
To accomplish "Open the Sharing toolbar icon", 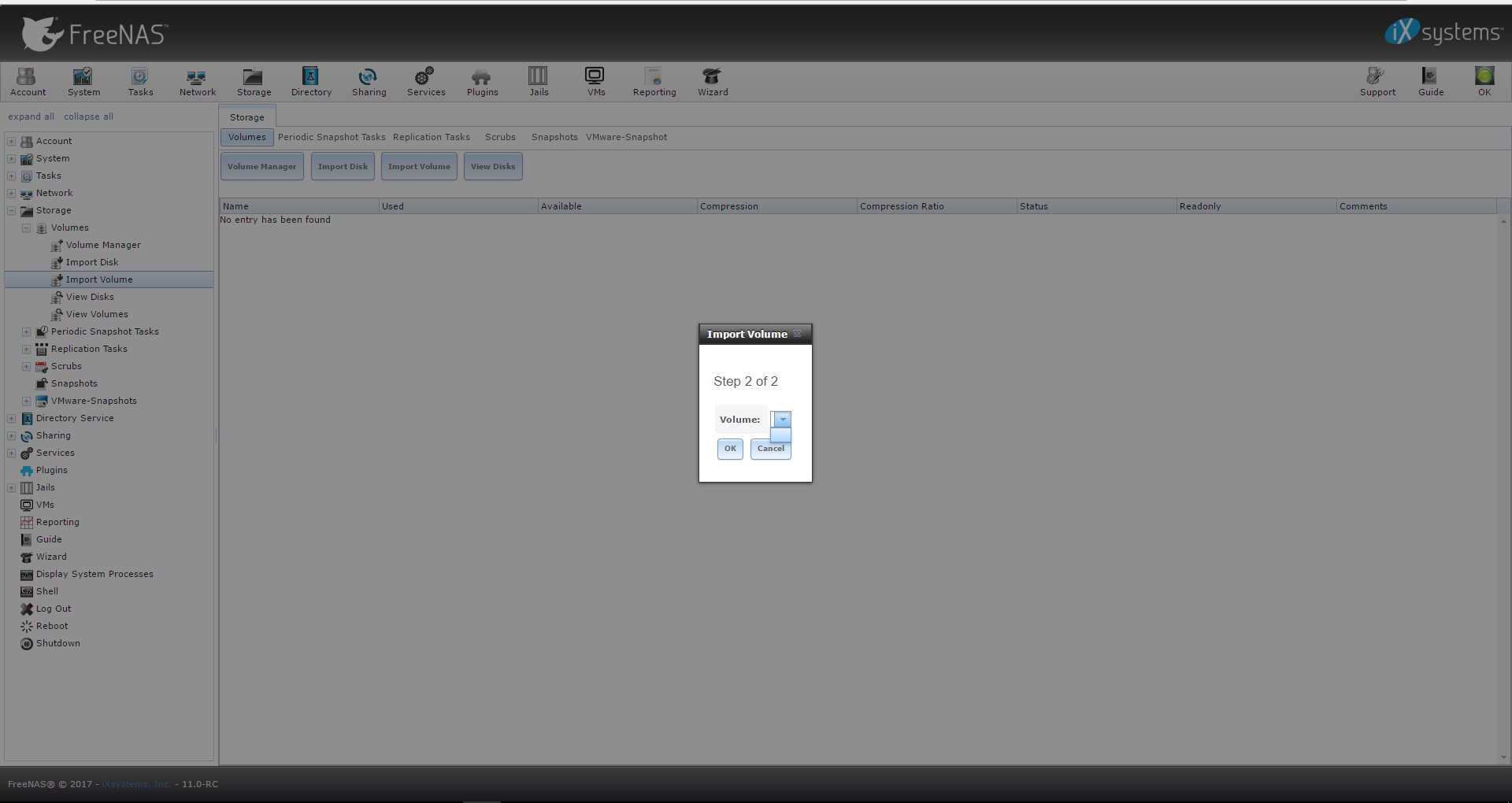I will [369, 82].
